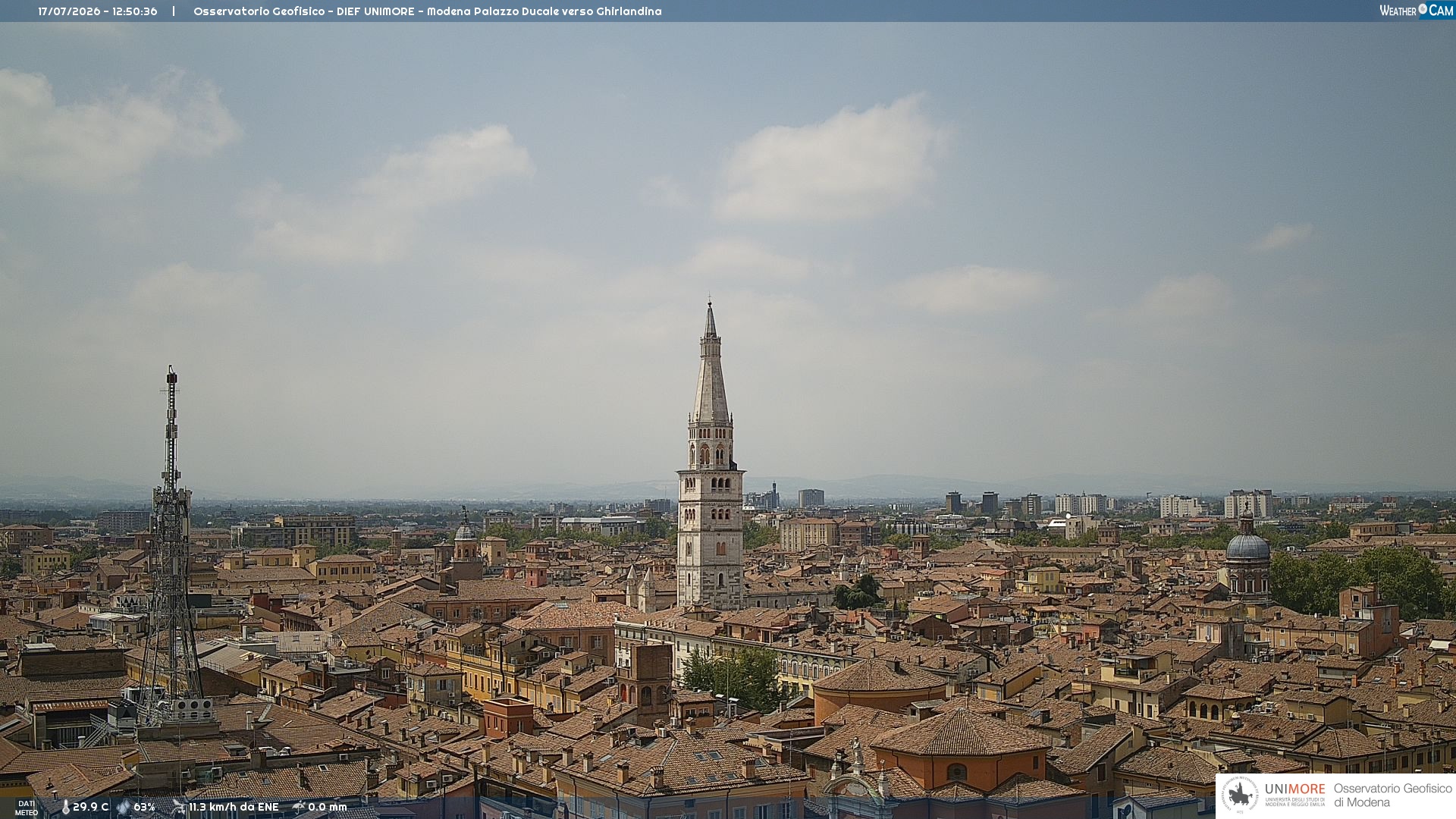Click the humidity water-drops icon
The height and width of the screenshot is (819, 1456).
(x=123, y=808)
